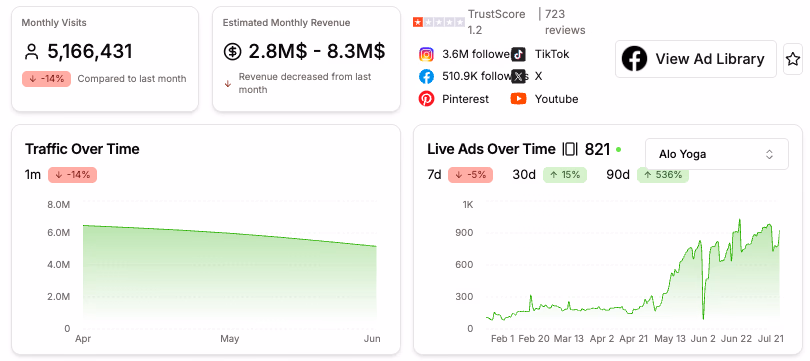
Task: Click the -14% monthly visits badge
Action: click(46, 79)
